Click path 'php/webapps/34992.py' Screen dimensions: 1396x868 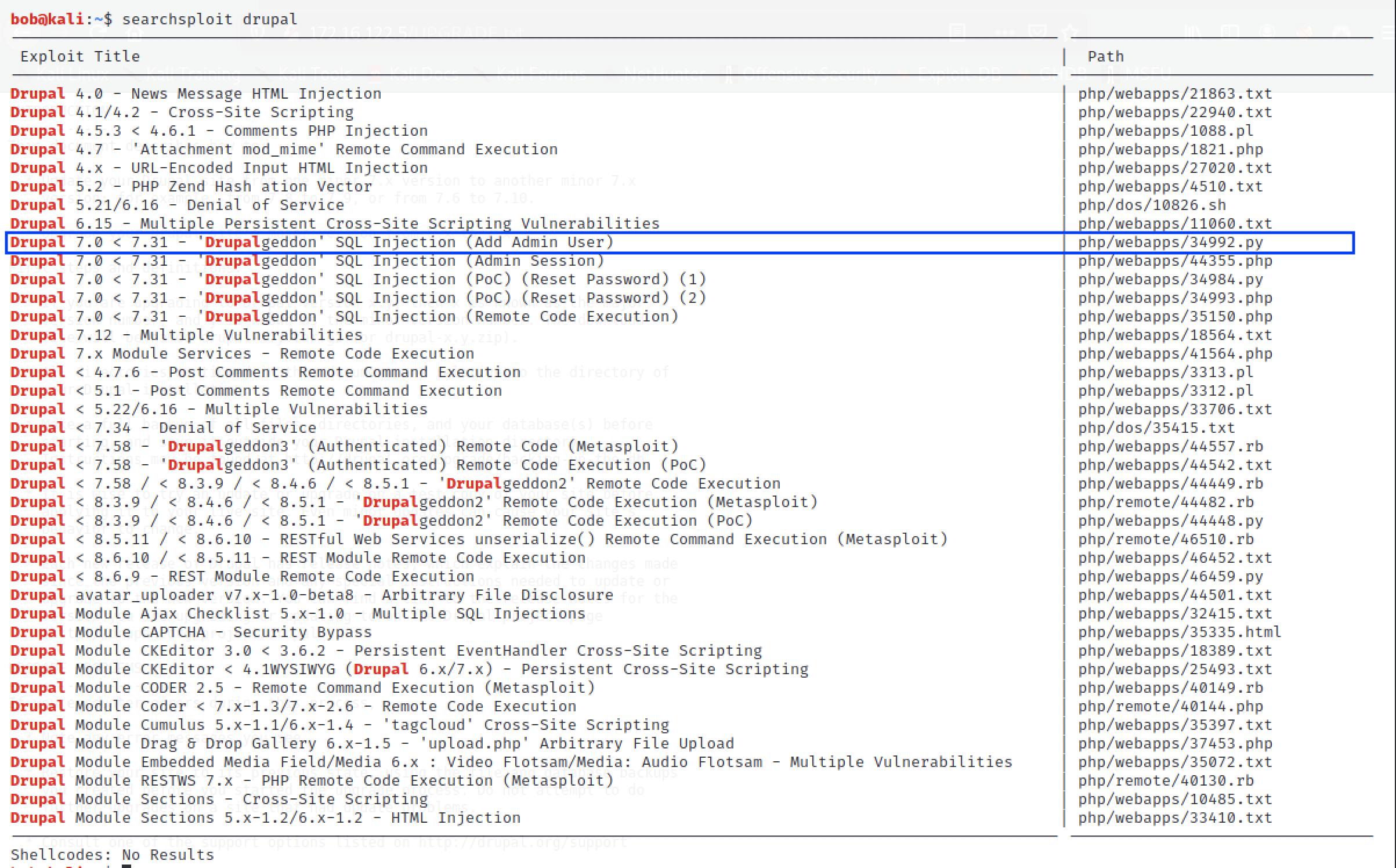click(x=1170, y=242)
